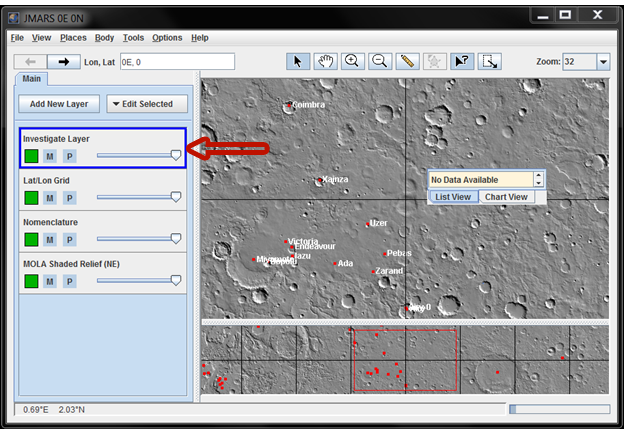Adjust MOLA Shaded Relief opacity slider
Image resolution: width=624 pixels, height=434 pixels.
click(x=139, y=280)
